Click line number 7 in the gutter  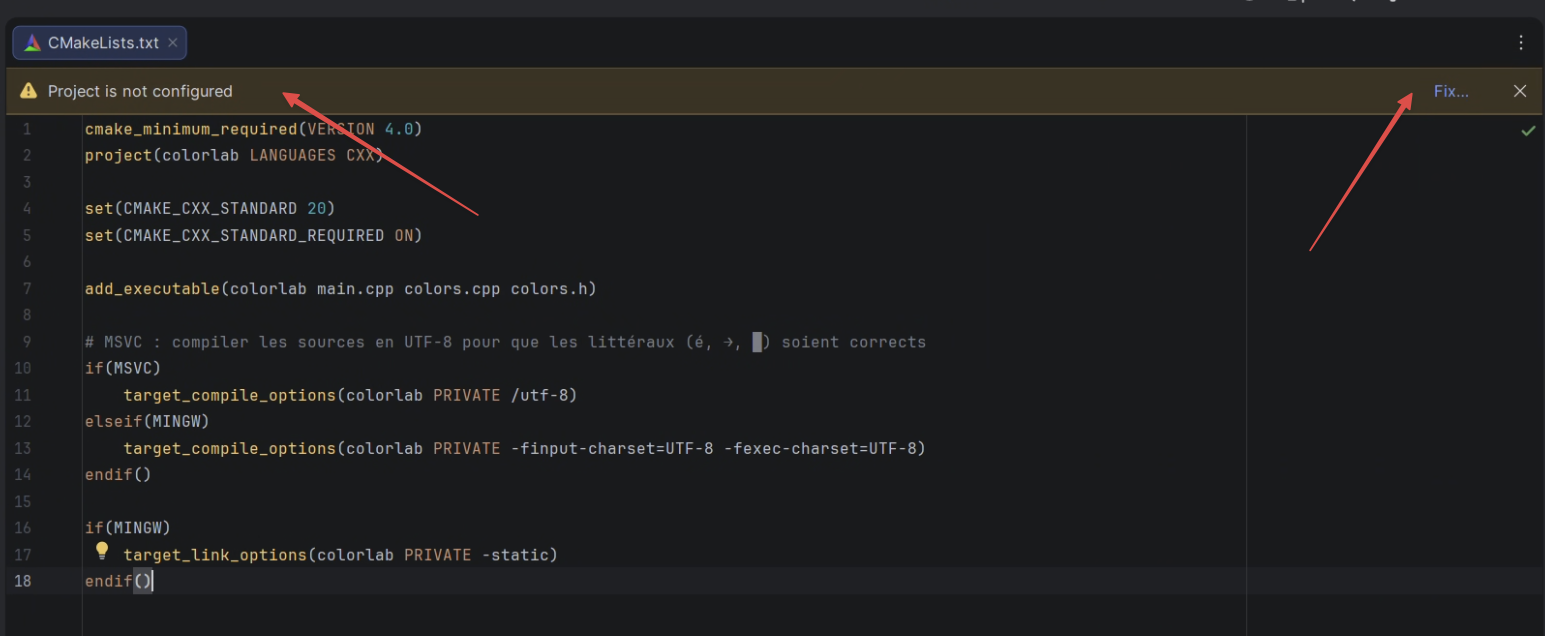pos(27,289)
